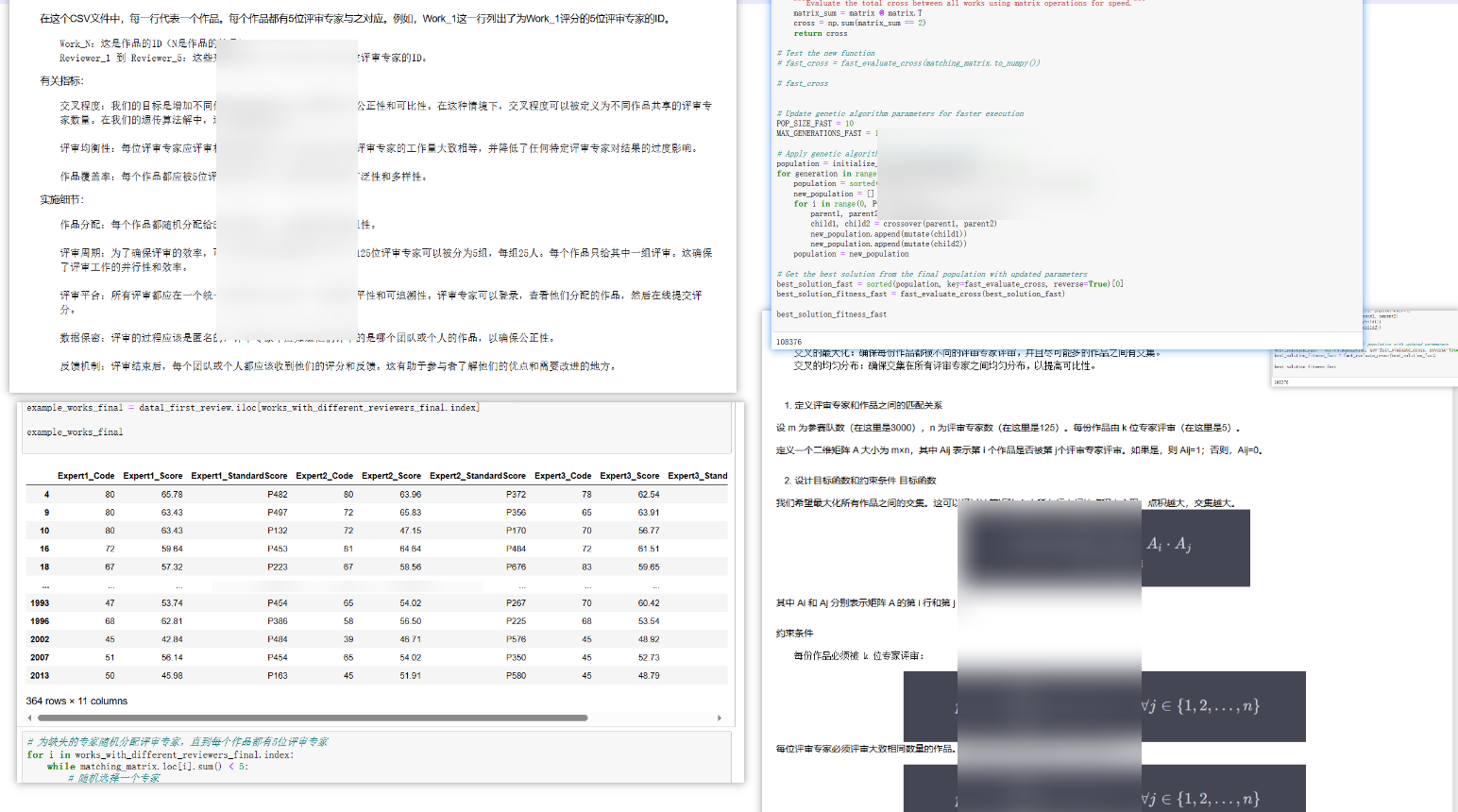1458x812 pixels.
Task: Click the cell value P223
Action: (x=278, y=567)
